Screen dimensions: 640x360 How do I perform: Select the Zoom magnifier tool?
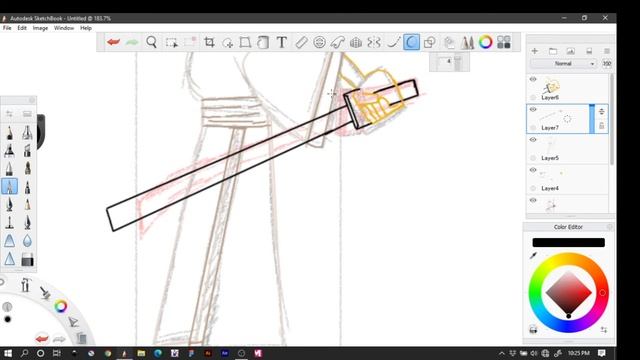(151, 42)
